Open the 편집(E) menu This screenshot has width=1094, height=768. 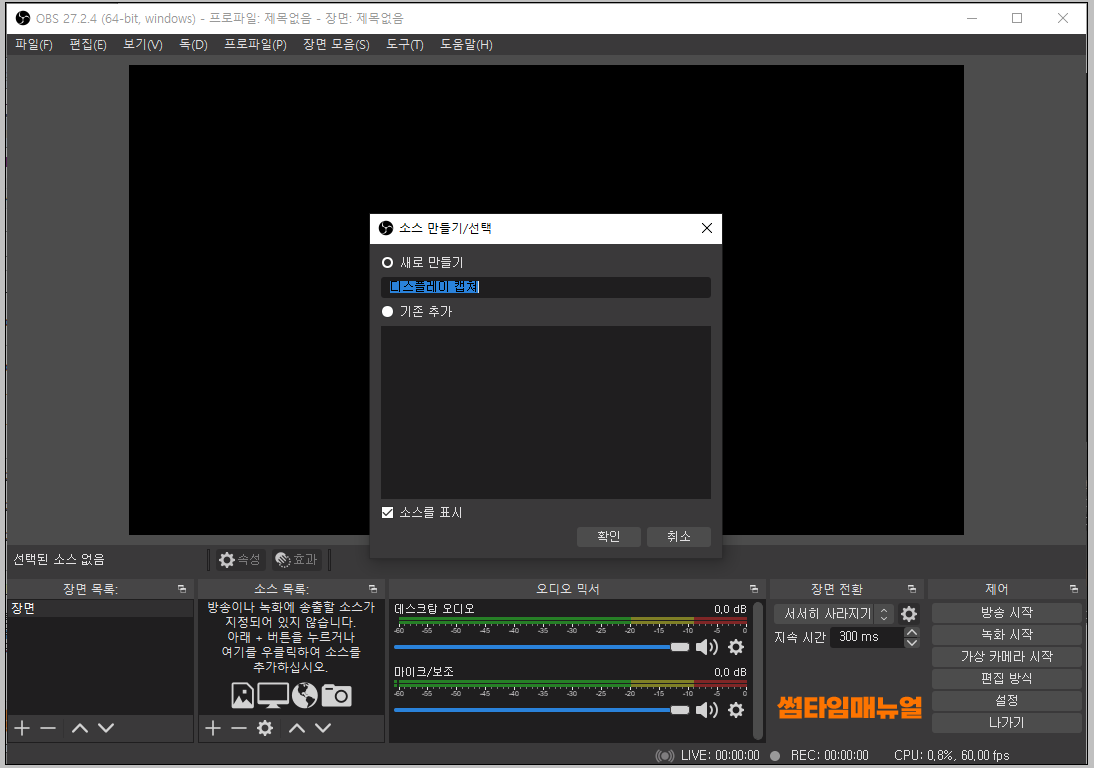click(88, 45)
